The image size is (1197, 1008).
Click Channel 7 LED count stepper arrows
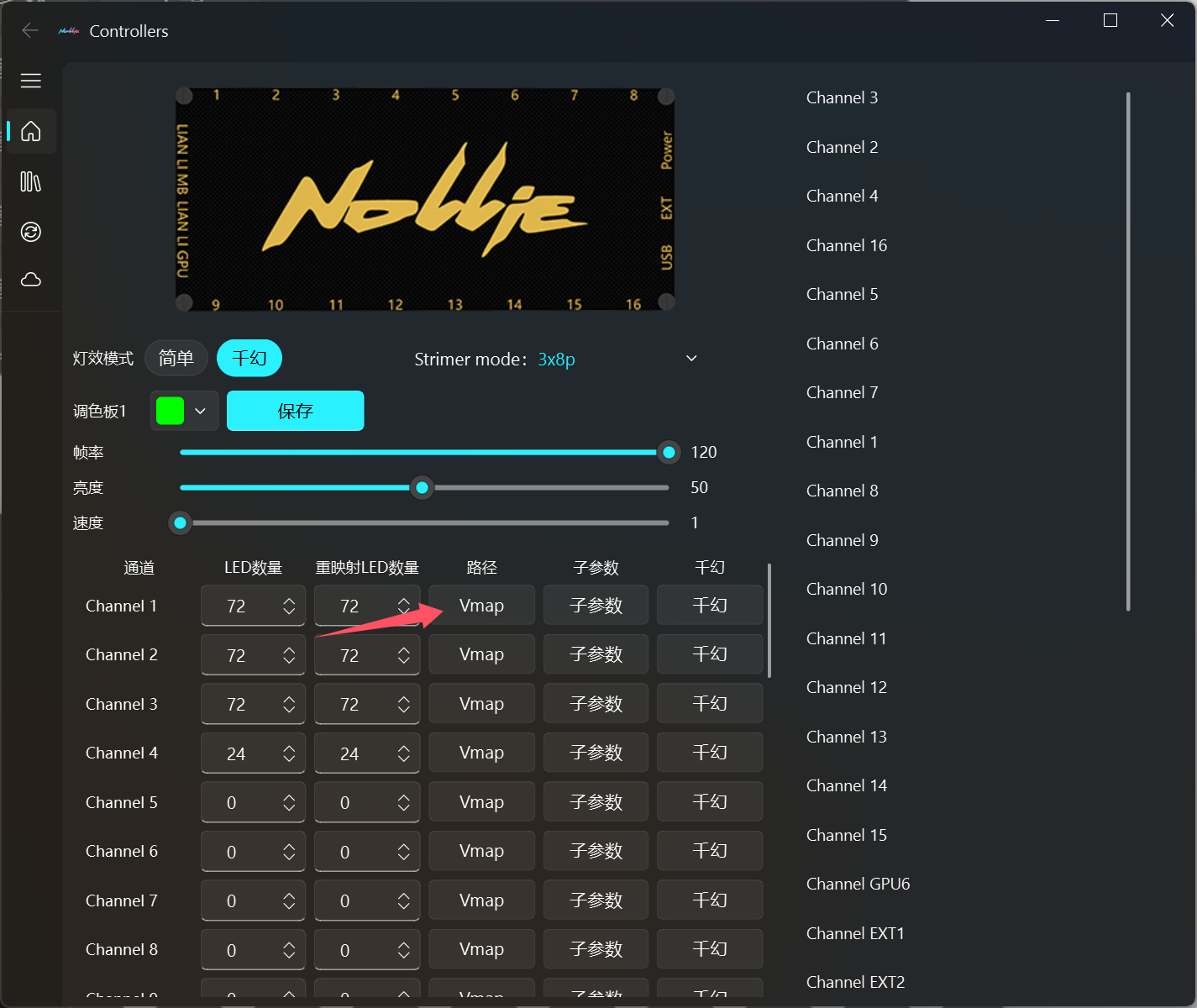tap(289, 901)
